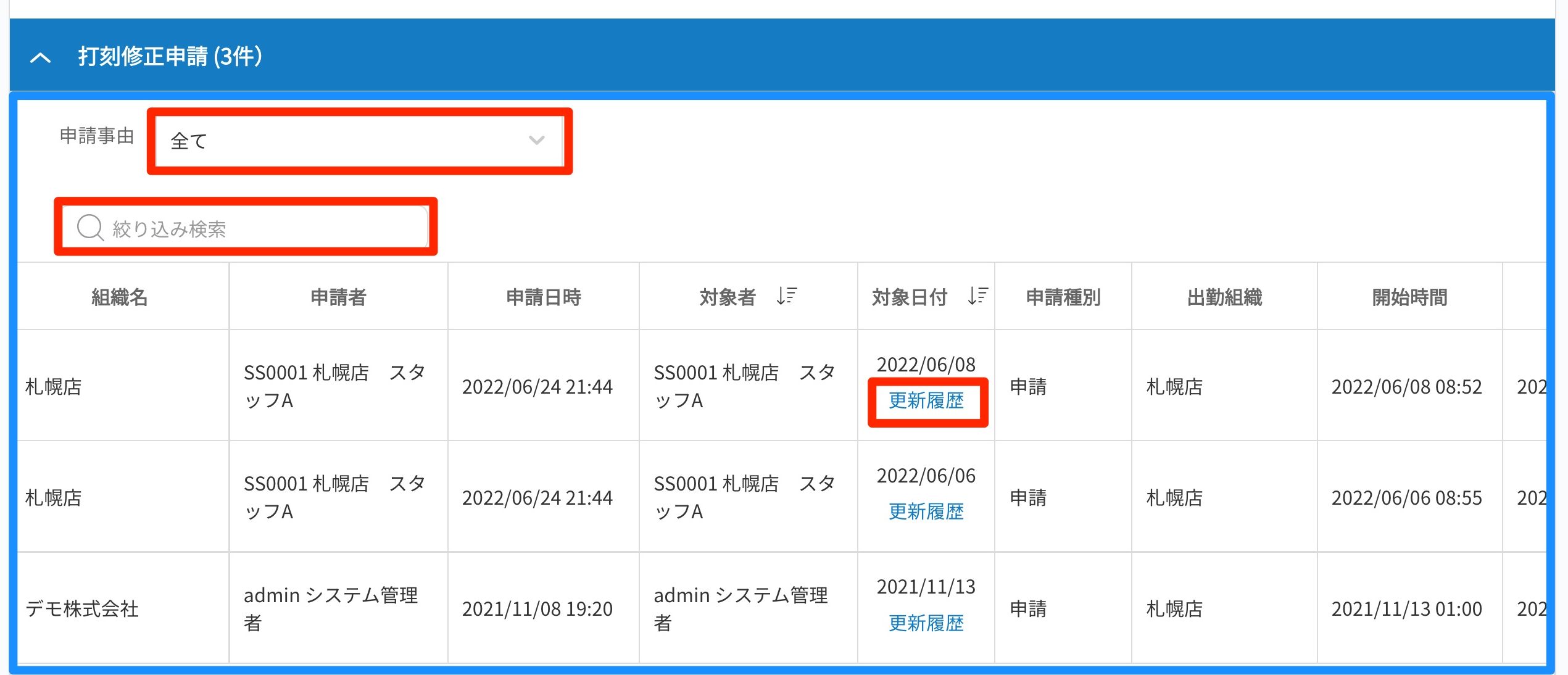This screenshot has width=1568, height=675.
Task: Click the magnifier icon in search box
Action: [x=90, y=228]
